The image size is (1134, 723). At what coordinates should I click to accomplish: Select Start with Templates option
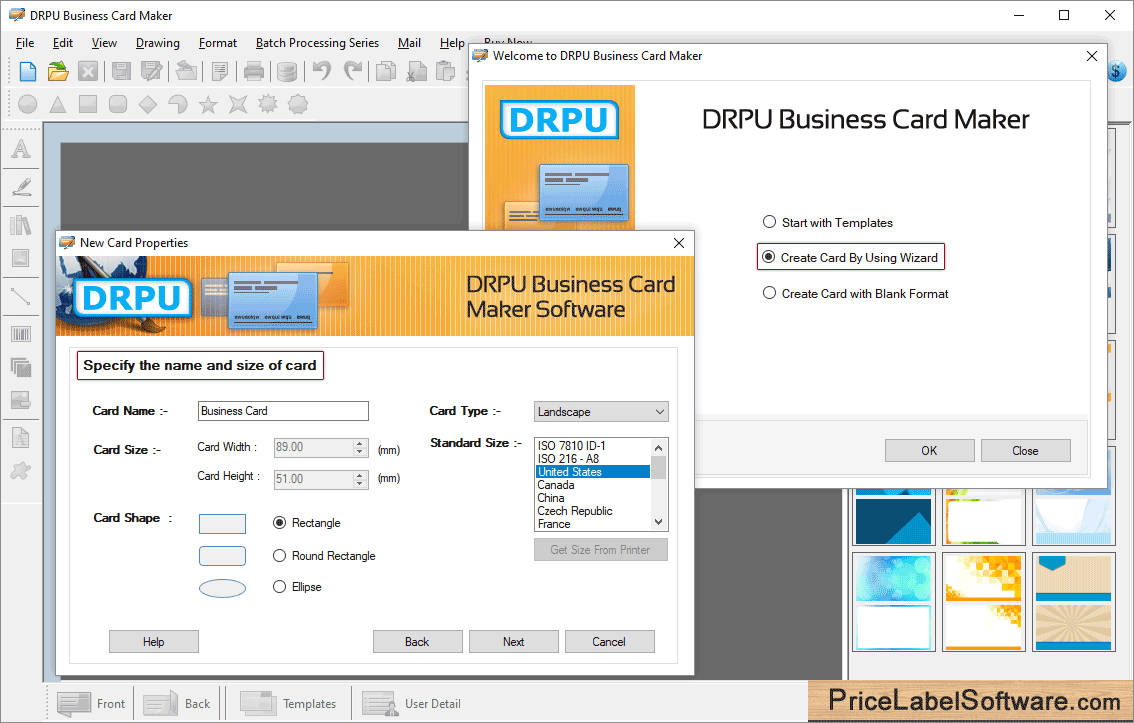click(828, 223)
